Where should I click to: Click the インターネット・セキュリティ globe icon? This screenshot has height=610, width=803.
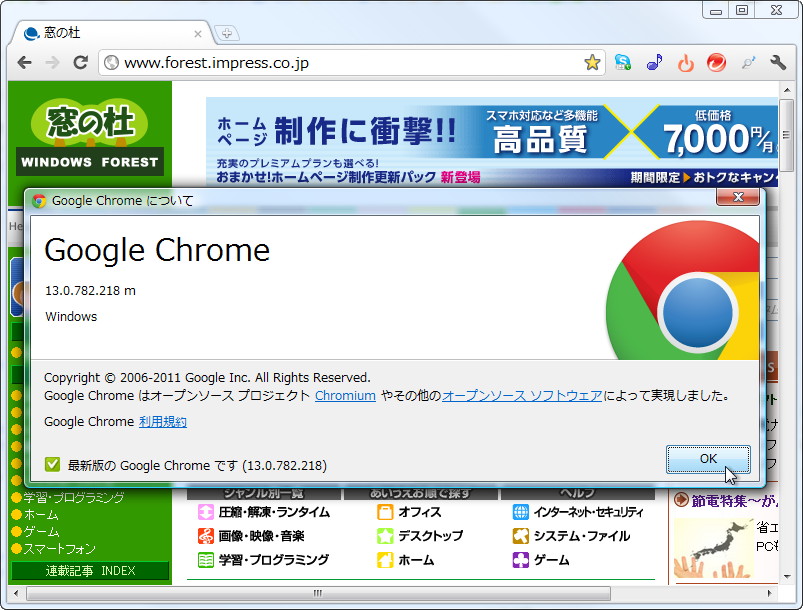point(520,512)
